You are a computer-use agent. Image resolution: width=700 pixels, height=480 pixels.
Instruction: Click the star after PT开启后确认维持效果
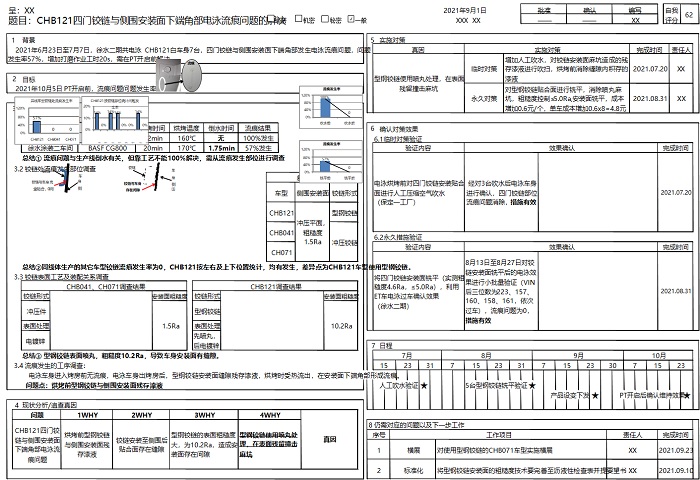[688, 395]
